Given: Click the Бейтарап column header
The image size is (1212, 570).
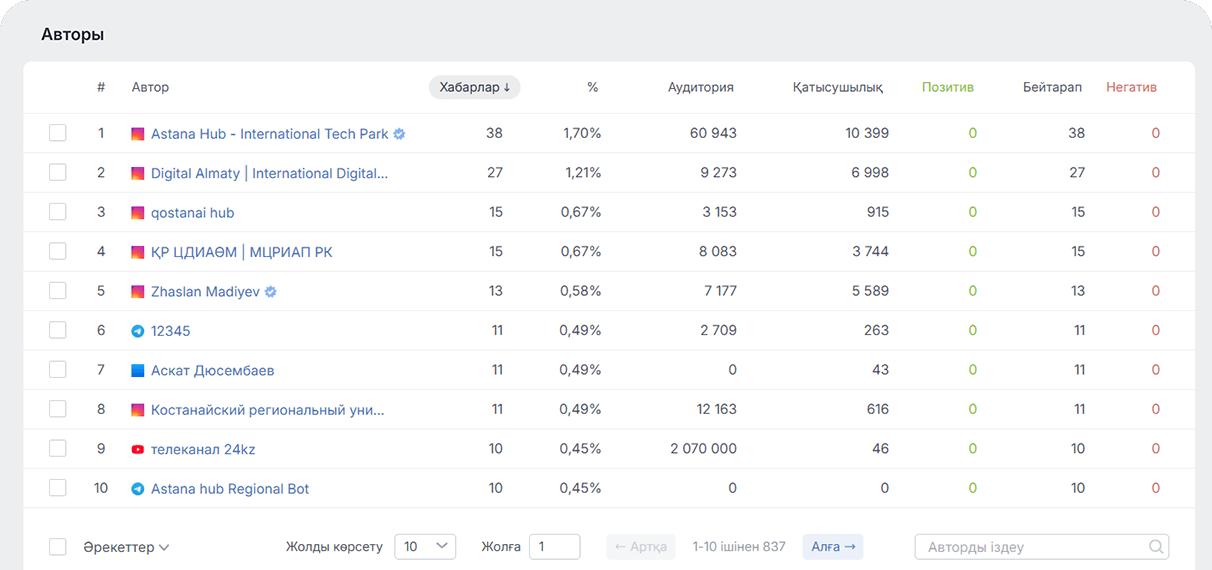Looking at the screenshot, I should 1052,87.
